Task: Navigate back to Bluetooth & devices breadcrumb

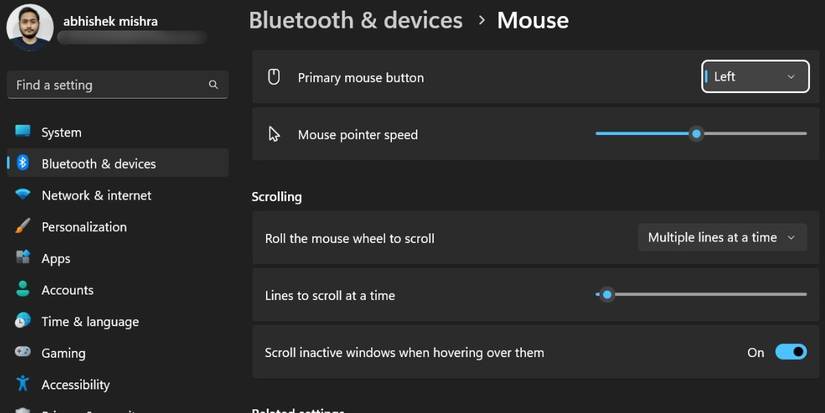Action: click(x=355, y=20)
